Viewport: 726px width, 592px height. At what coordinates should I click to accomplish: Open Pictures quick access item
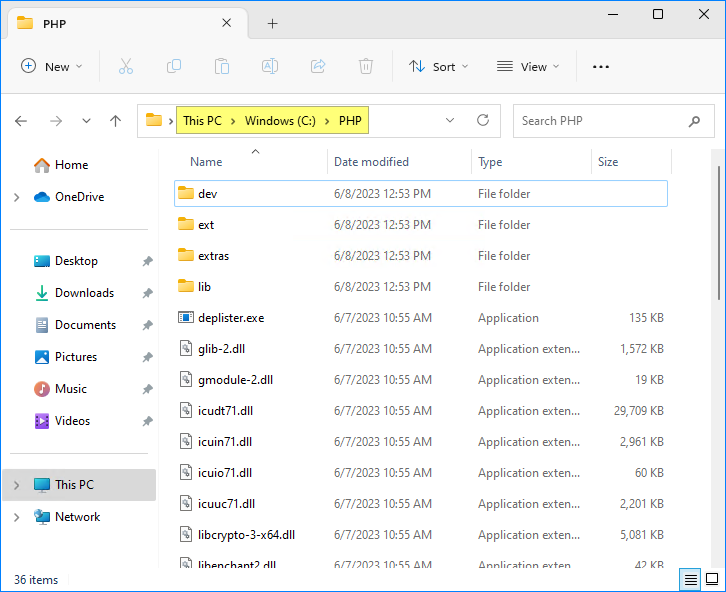pyautogui.click(x=66, y=357)
